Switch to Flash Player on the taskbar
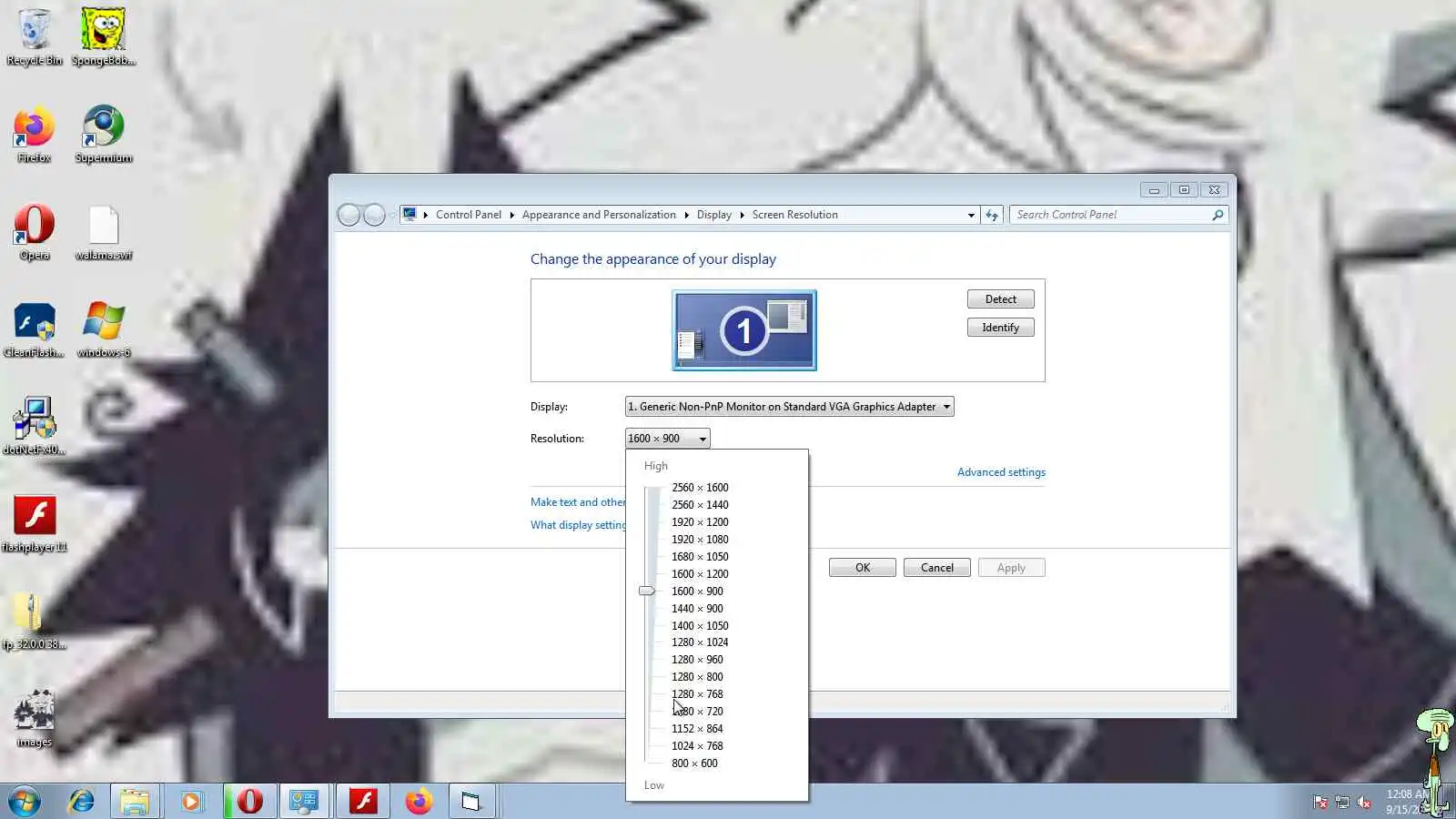This screenshot has width=1456, height=819. tap(363, 802)
